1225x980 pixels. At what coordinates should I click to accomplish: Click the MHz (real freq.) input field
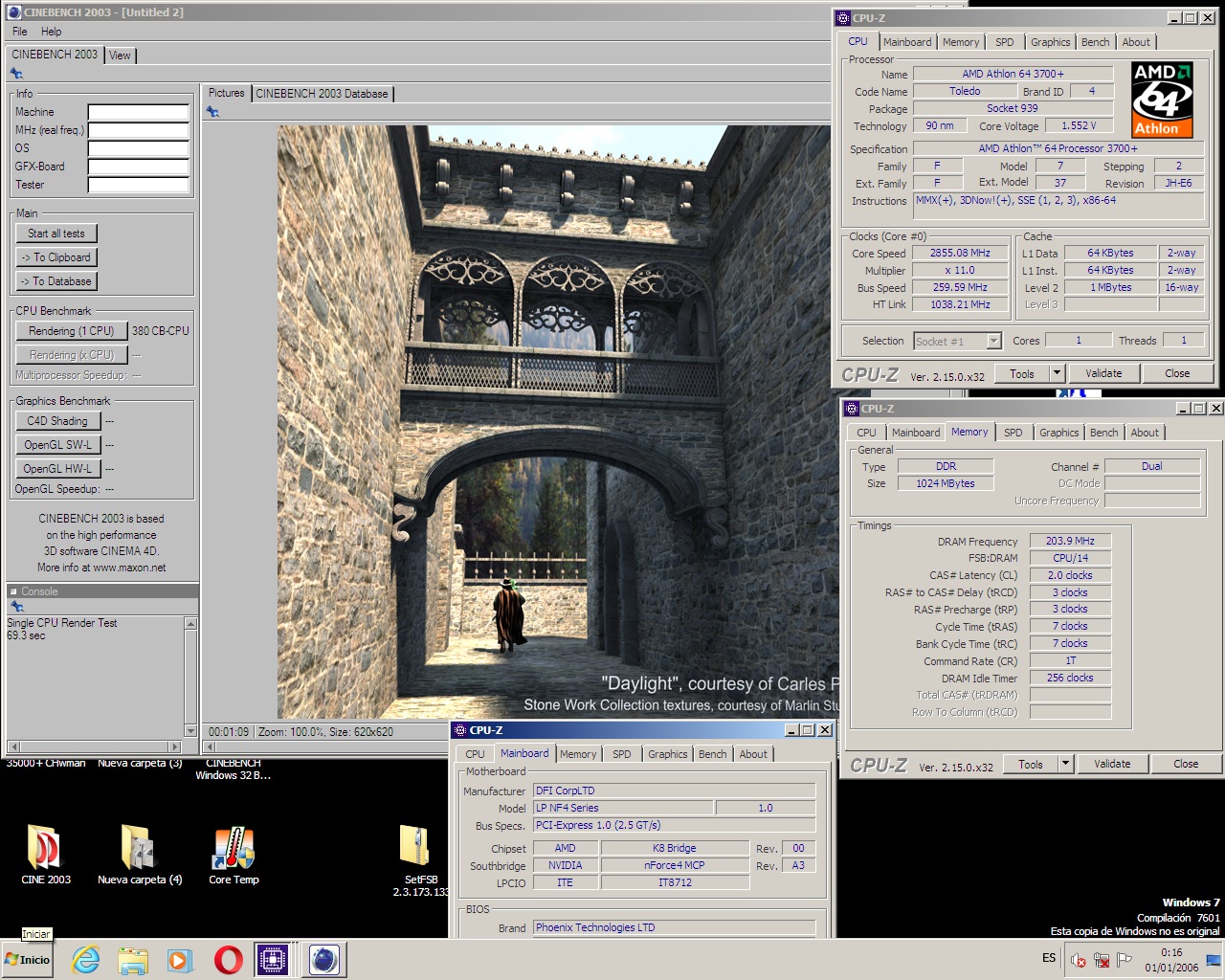[x=138, y=130]
